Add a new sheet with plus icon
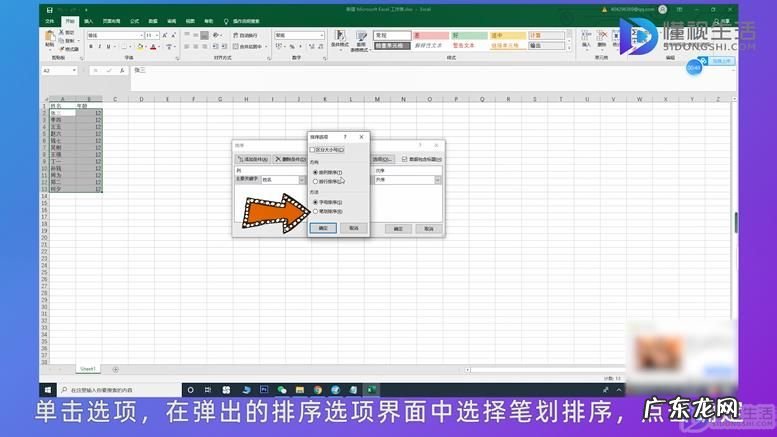 pos(115,370)
